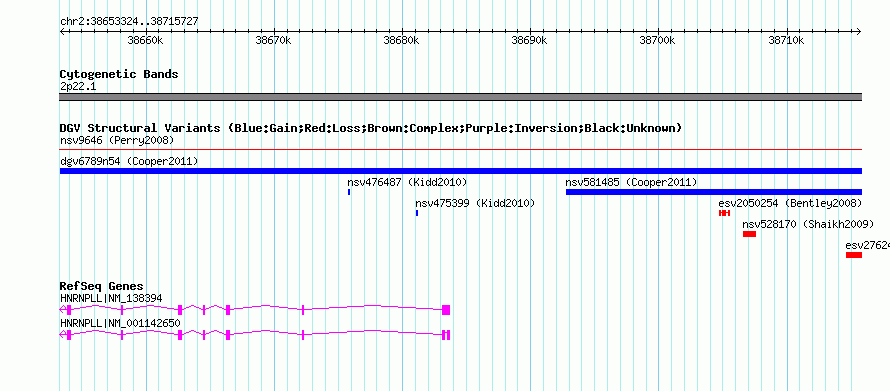Click the cut-off esv2762 variant label
Image resolution: width=890 pixels, height=391 pixels.
[867, 246]
